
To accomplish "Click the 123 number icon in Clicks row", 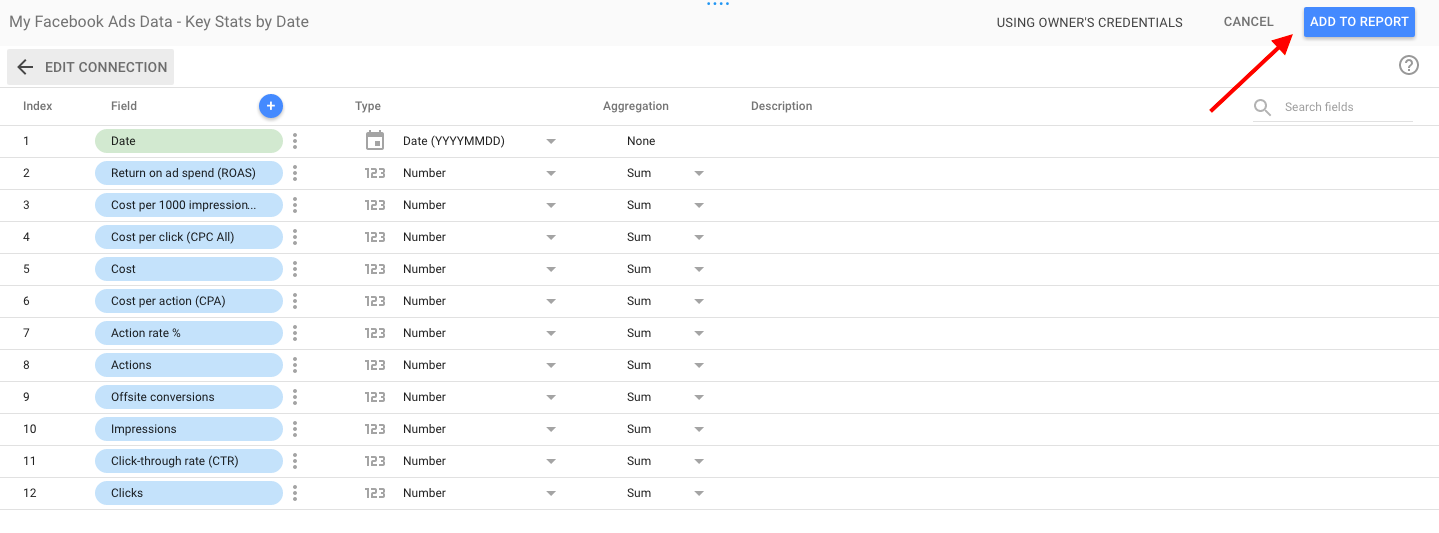I will click(375, 493).
